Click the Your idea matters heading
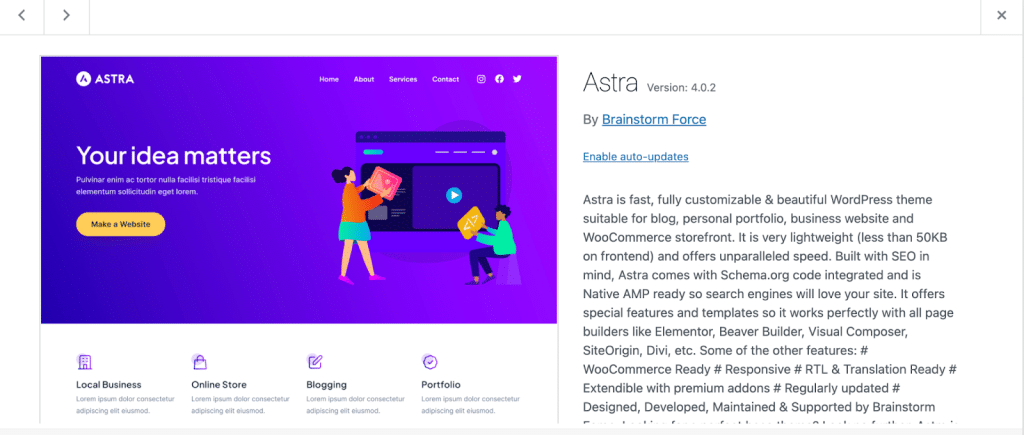The image size is (1024, 435). point(174,155)
